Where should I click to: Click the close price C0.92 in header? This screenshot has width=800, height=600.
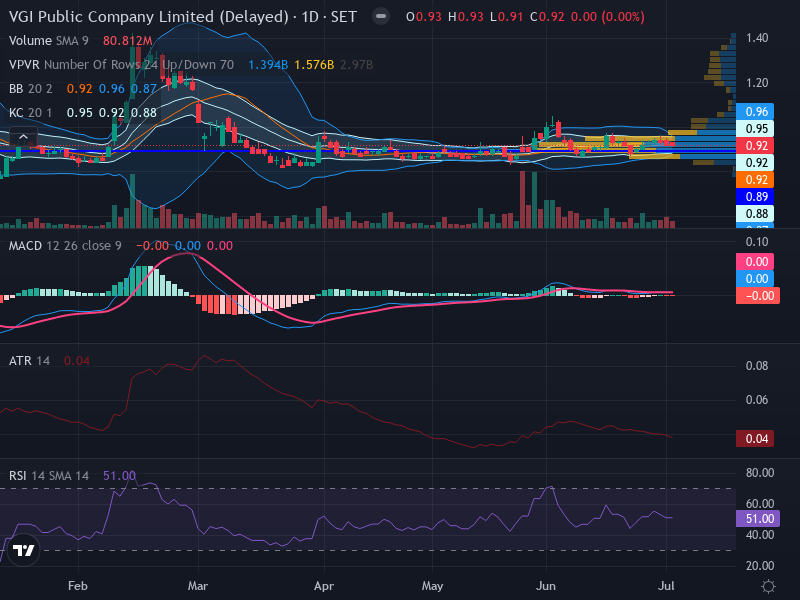[x=547, y=17]
